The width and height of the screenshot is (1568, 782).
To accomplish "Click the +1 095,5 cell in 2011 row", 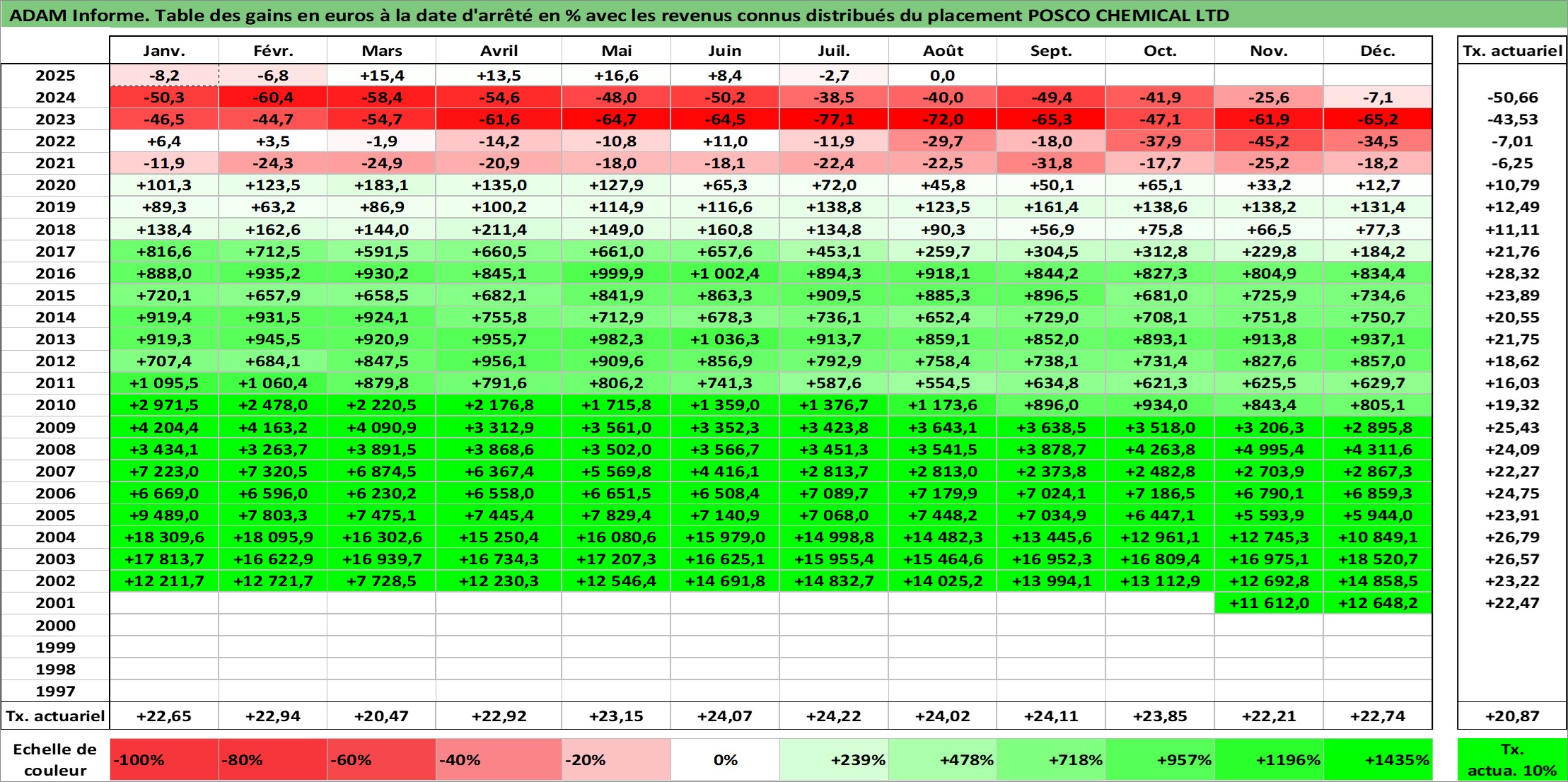I will pos(164,383).
